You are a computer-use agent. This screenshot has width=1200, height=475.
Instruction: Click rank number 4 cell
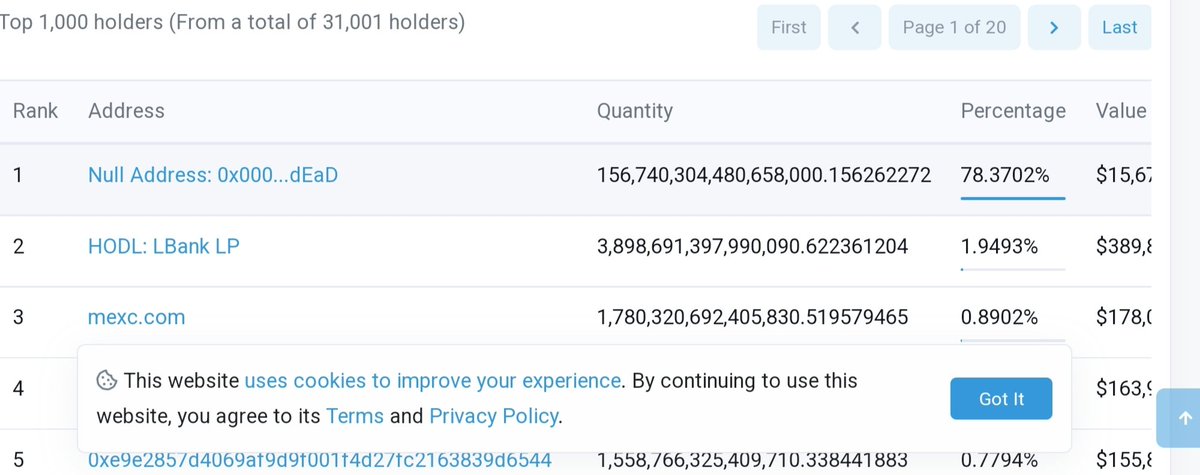pyautogui.click(x=18, y=388)
